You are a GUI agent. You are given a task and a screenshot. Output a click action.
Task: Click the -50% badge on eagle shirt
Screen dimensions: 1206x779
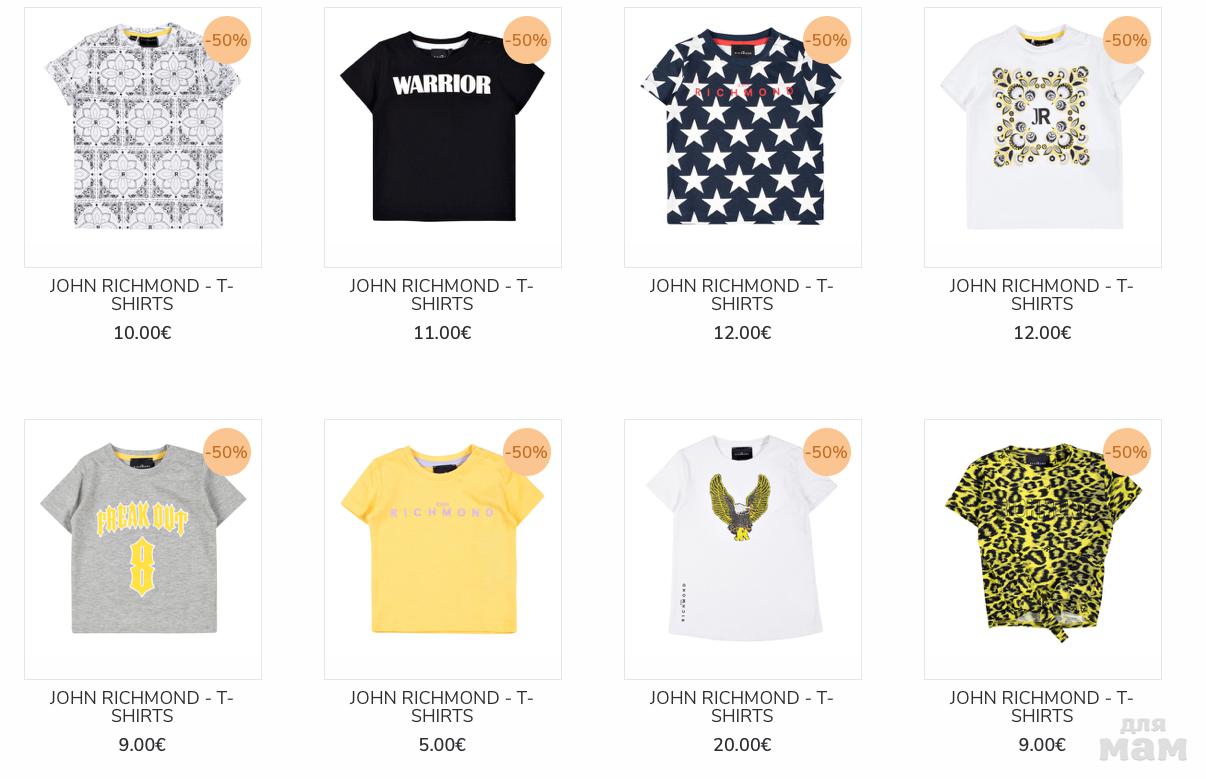(x=827, y=452)
